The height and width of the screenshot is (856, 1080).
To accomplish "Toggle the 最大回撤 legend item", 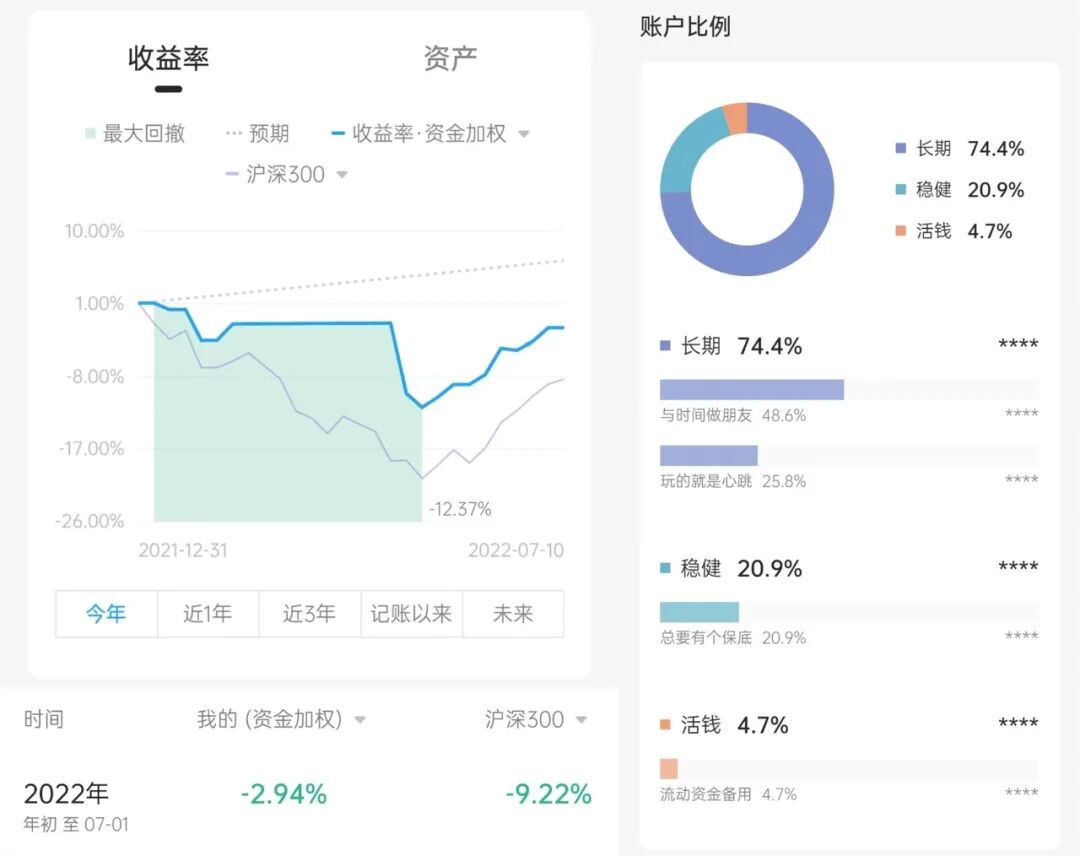I will tap(135, 134).
